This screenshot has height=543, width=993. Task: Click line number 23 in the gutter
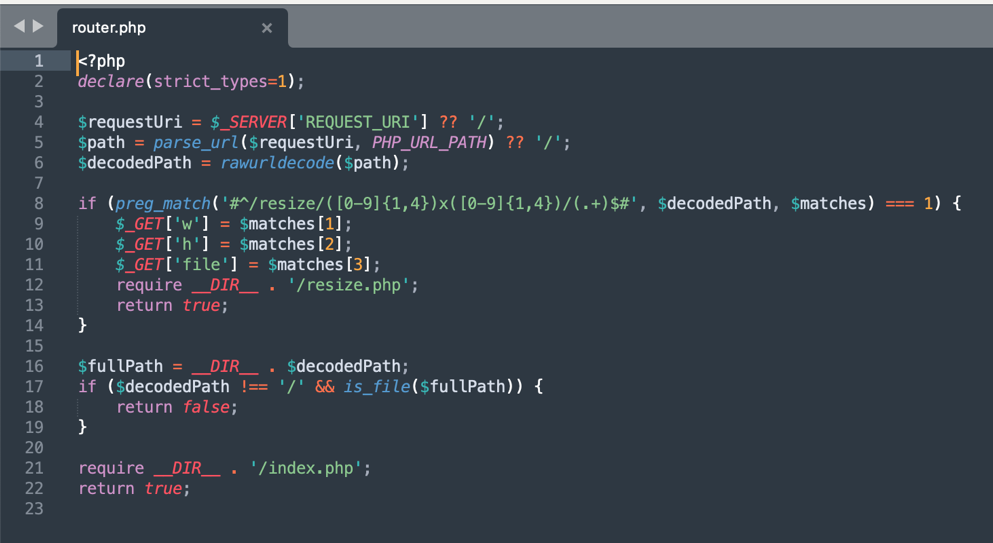pos(34,509)
